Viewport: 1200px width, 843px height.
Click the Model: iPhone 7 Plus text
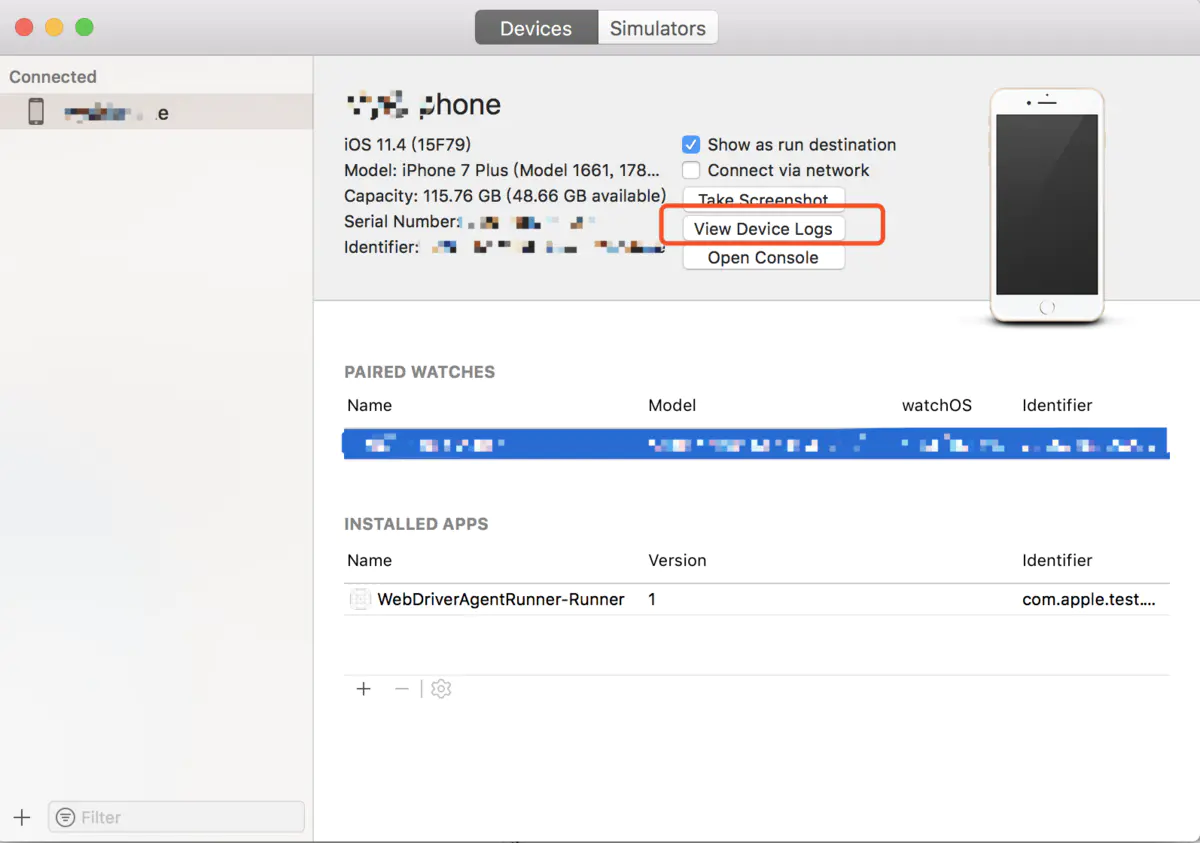click(x=502, y=170)
